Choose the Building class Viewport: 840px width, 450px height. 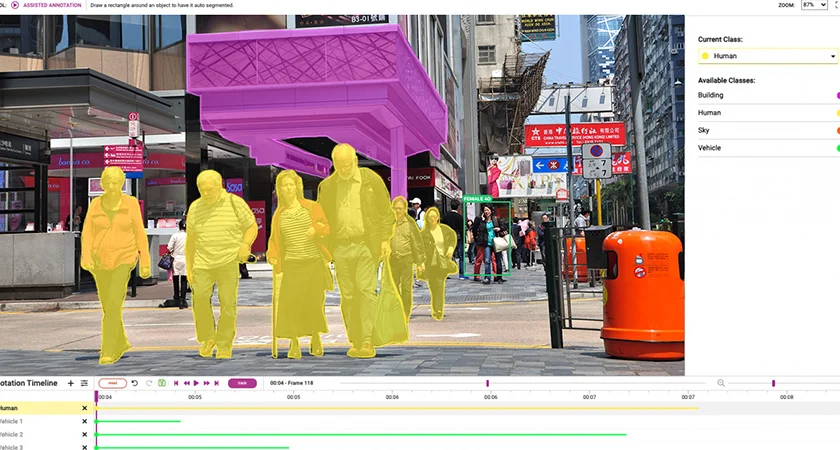click(x=768, y=95)
